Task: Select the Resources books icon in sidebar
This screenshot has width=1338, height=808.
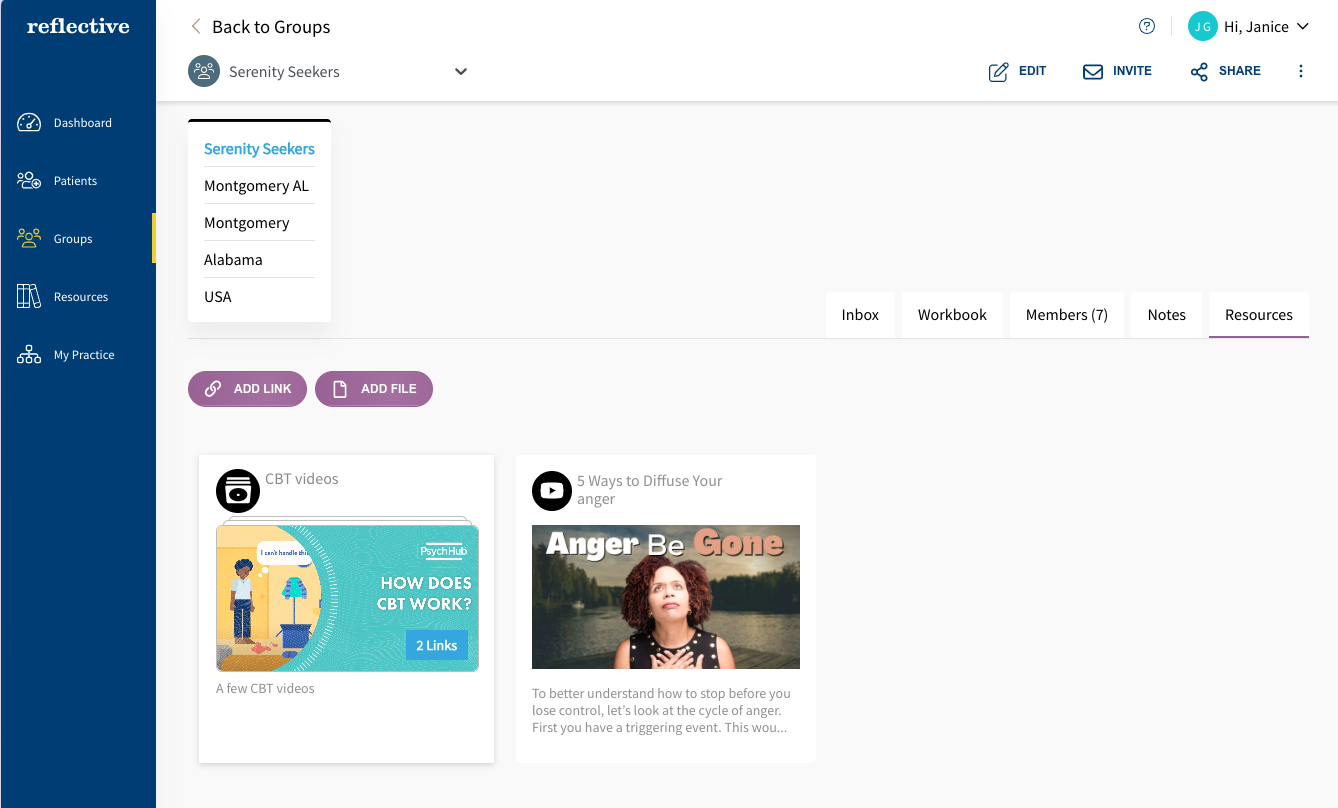Action: tap(29, 297)
